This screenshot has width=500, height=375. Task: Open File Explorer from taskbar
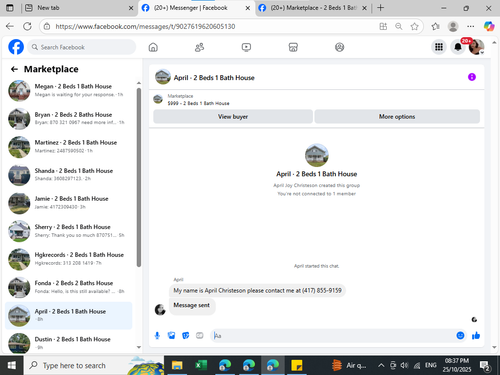click(x=177, y=365)
